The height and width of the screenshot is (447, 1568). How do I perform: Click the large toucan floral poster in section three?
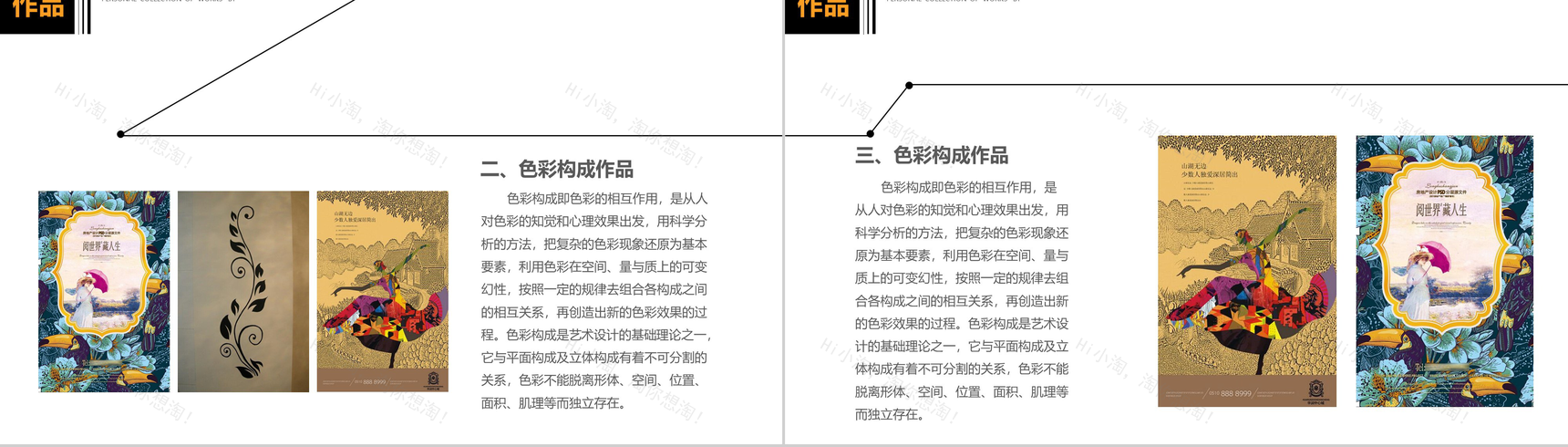pyautogui.click(x=1445, y=271)
